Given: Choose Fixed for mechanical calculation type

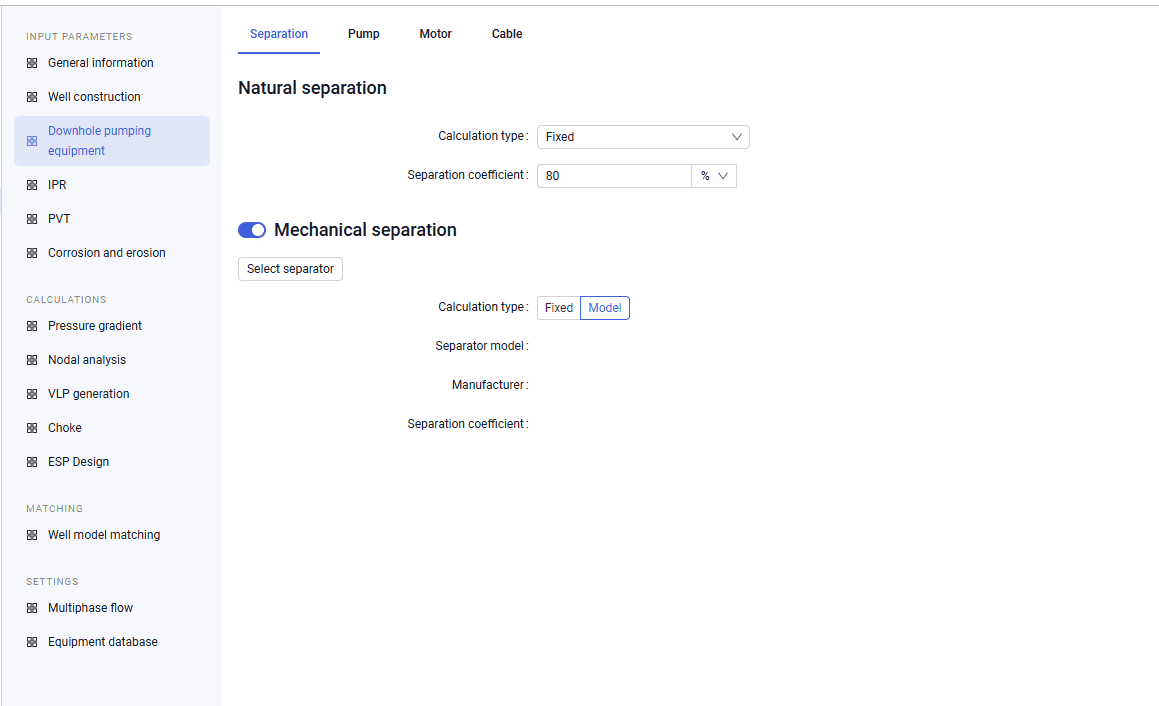Looking at the screenshot, I should pos(559,308).
